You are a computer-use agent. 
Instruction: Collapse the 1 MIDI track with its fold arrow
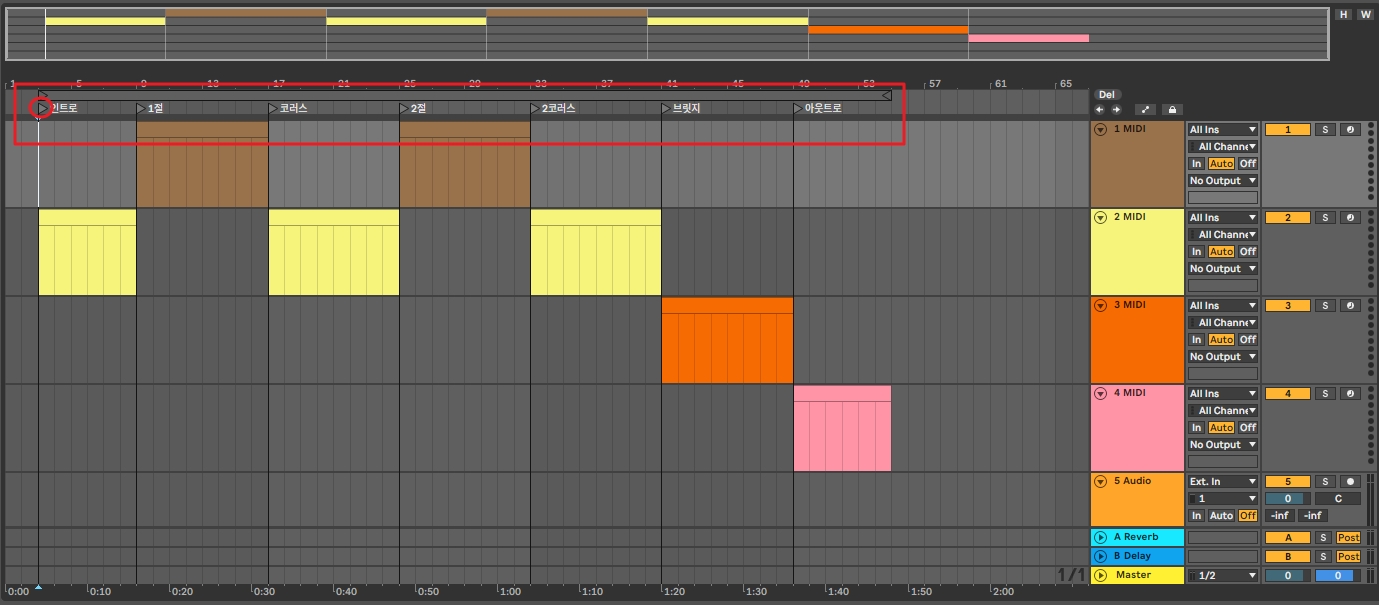pyautogui.click(x=1101, y=129)
